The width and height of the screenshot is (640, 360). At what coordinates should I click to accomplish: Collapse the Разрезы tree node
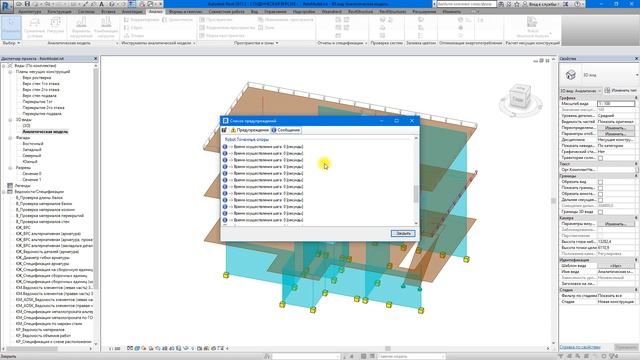pos(10,168)
